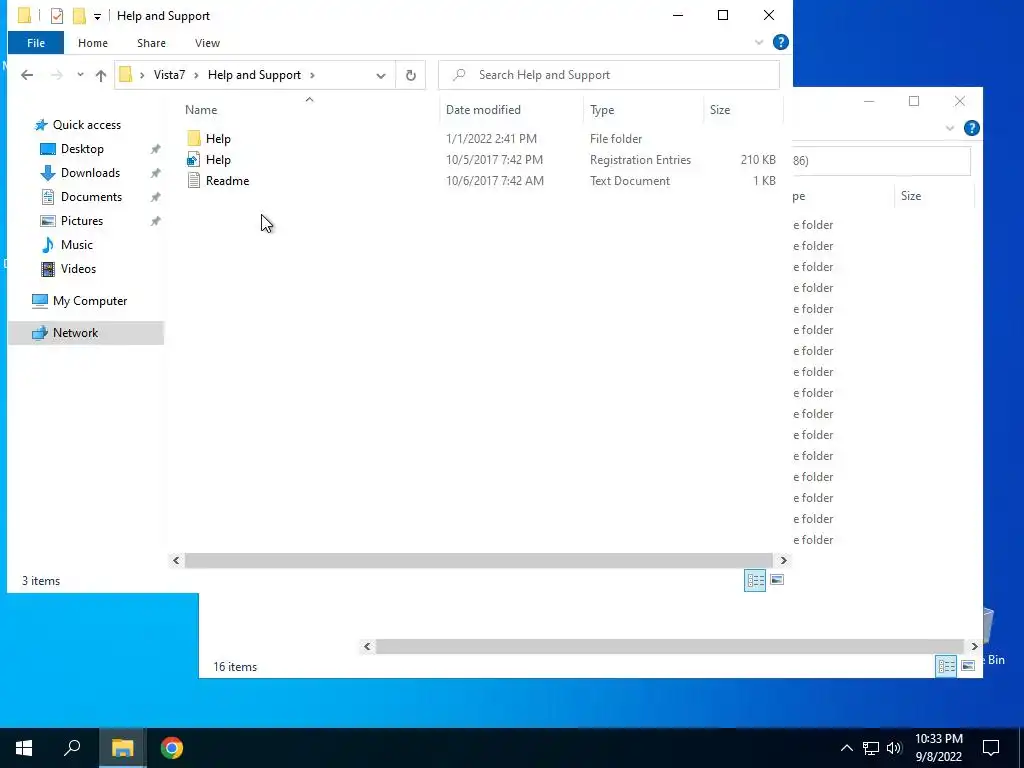Select the Readme text document icon
Screen dimensions: 1024x768
click(x=193, y=180)
